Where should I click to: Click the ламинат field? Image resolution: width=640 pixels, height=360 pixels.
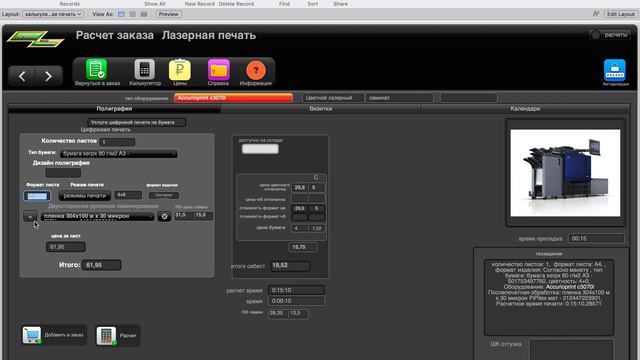(x=399, y=98)
